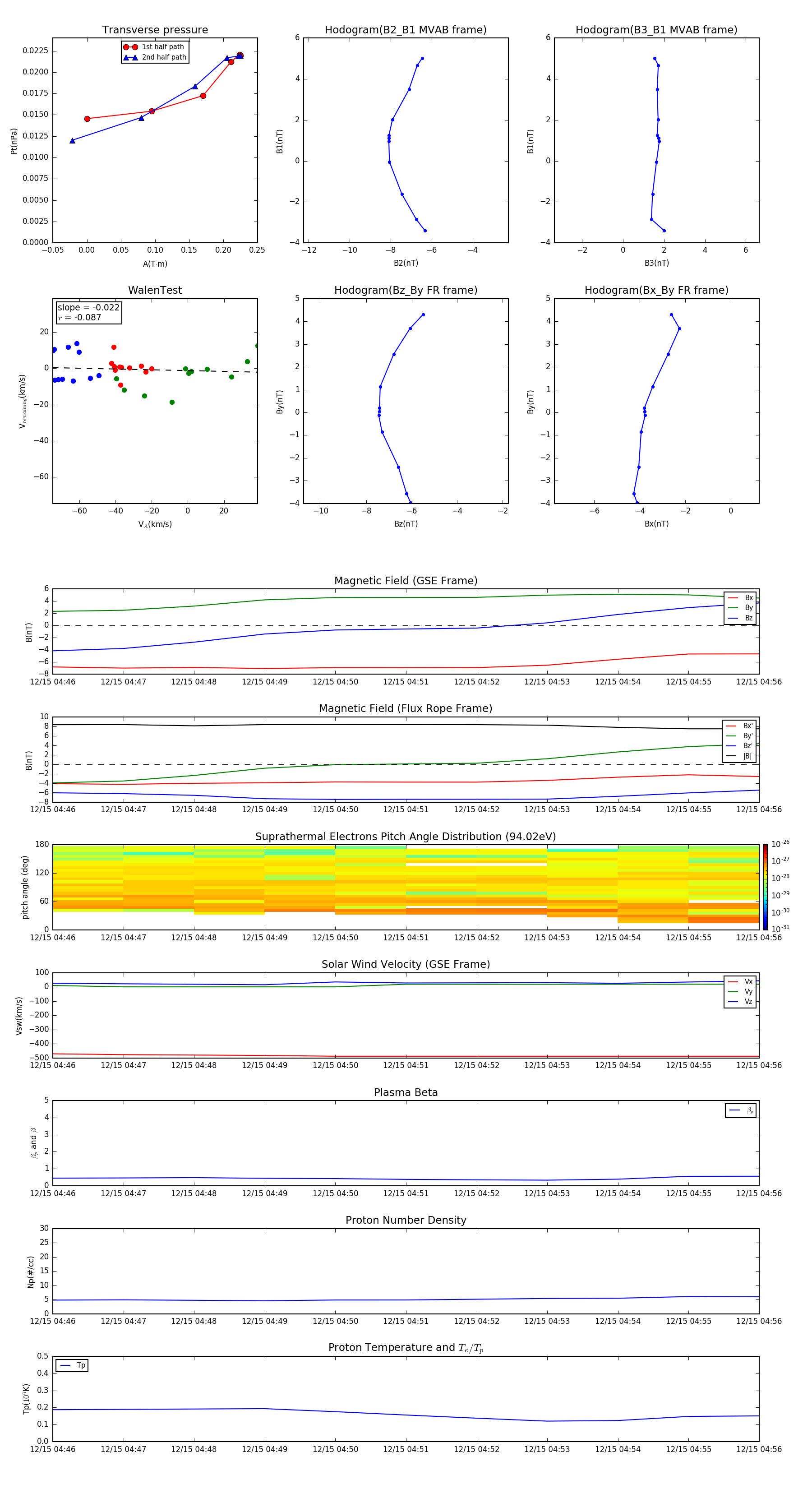Select 'Bz' in the GSE magnetic field legend
Image resolution: width=812 pixels, height=1489 pixels.
[740, 618]
